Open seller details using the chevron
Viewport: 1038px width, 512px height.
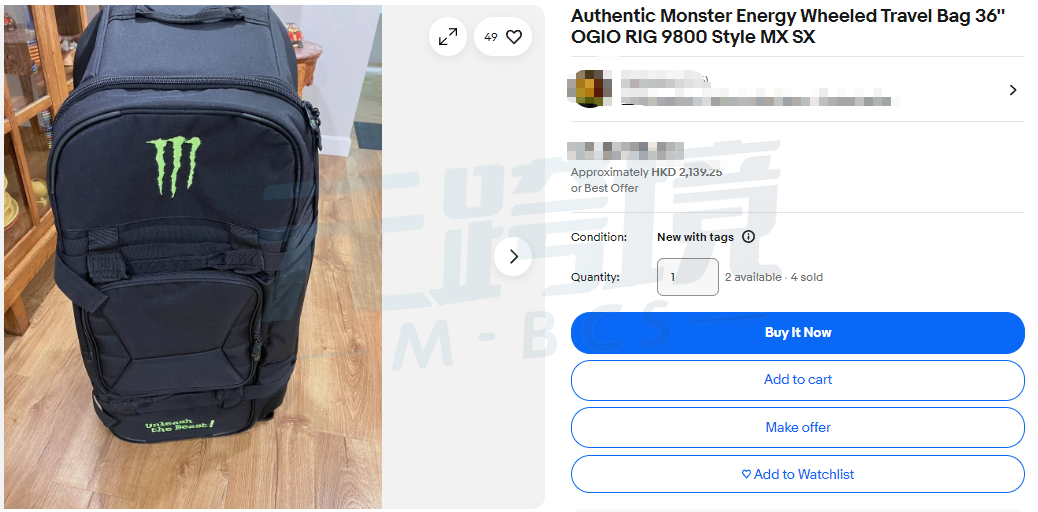[x=1012, y=89]
